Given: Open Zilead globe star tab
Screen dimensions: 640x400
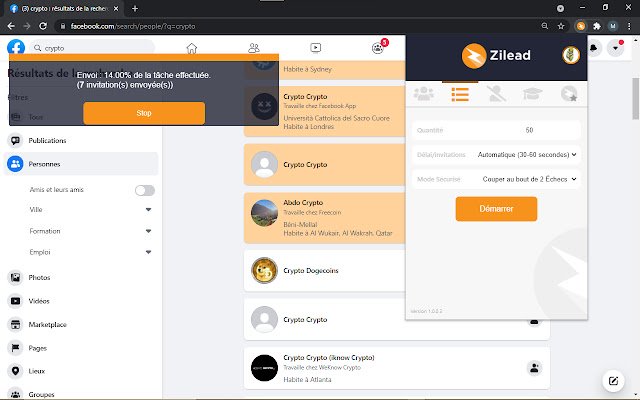Looking at the screenshot, I should [569, 94].
